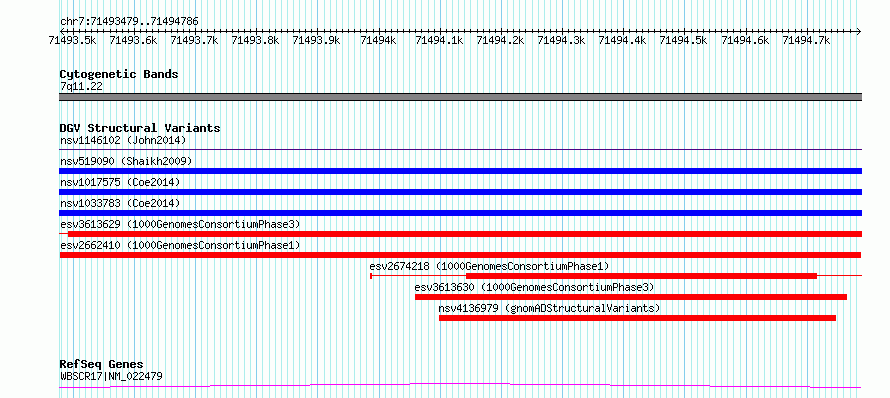Click the chr7:71493479..71494786 coordinate label
This screenshot has height=398, width=890.
pyautogui.click(x=129, y=22)
